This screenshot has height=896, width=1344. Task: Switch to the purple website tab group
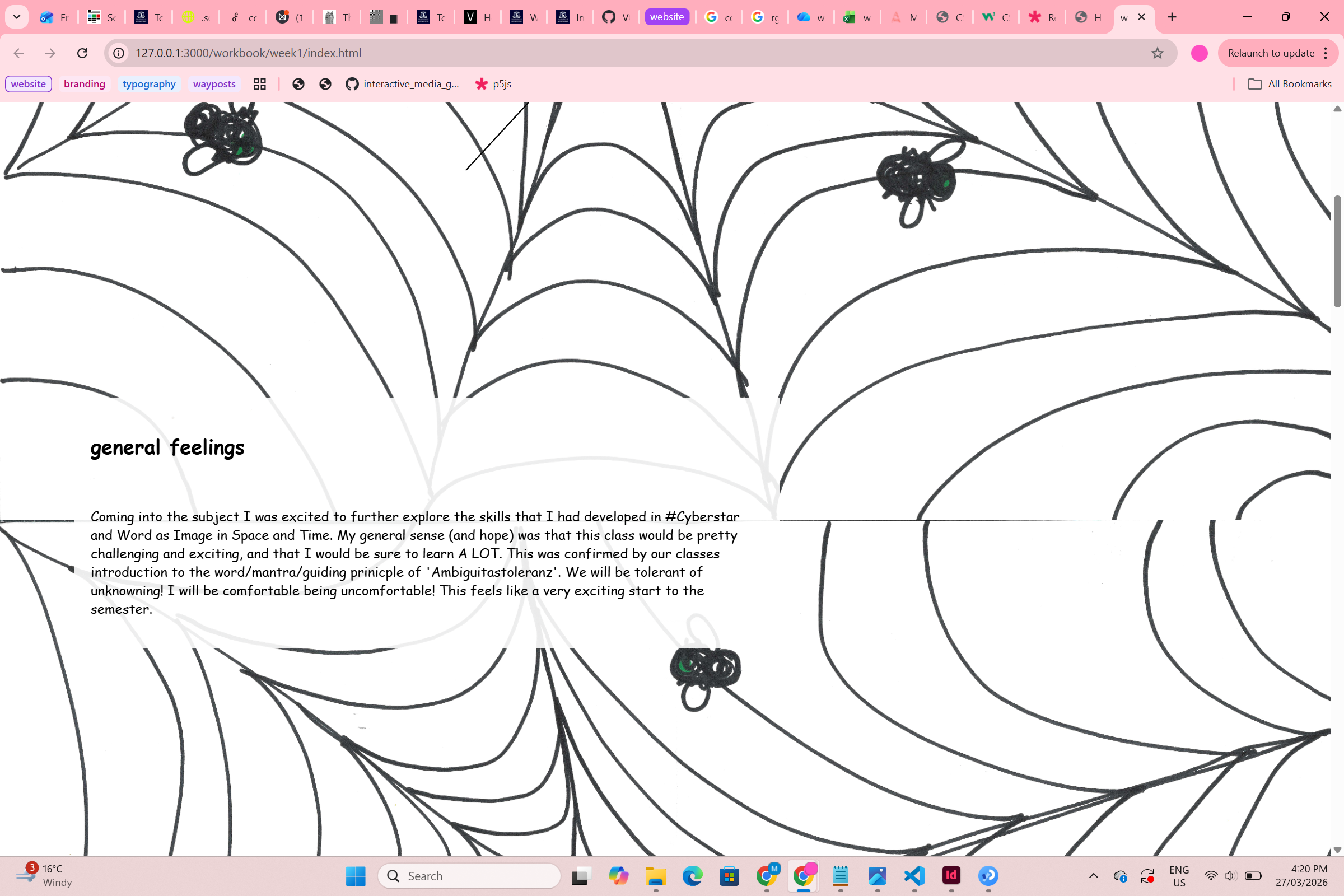click(667, 17)
